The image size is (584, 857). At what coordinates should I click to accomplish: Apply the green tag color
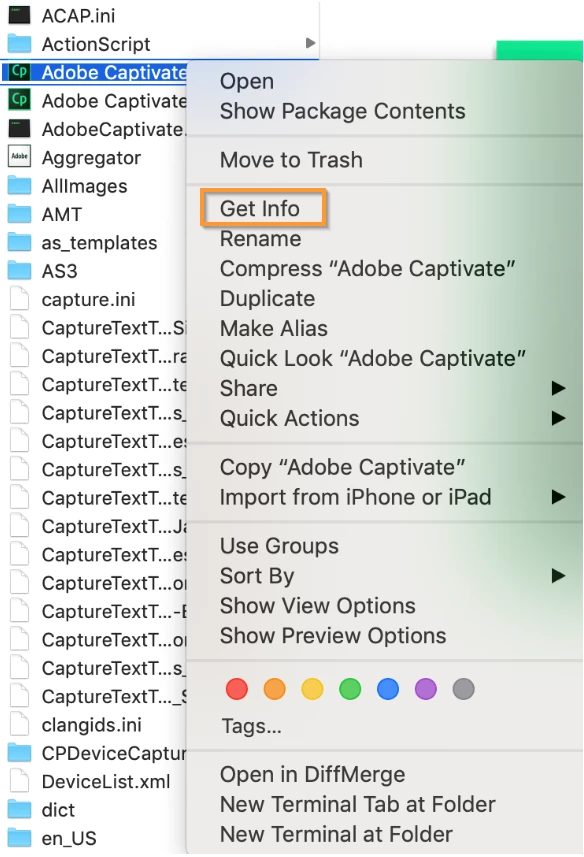click(x=350, y=689)
